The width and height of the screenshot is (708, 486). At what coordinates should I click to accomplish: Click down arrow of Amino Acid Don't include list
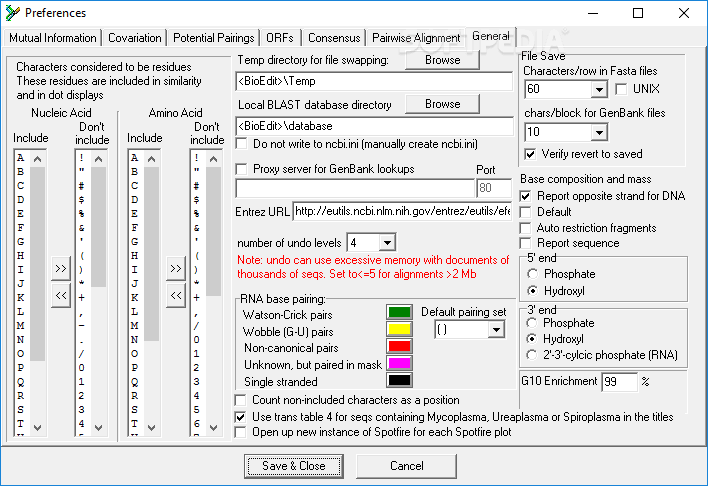(214, 427)
